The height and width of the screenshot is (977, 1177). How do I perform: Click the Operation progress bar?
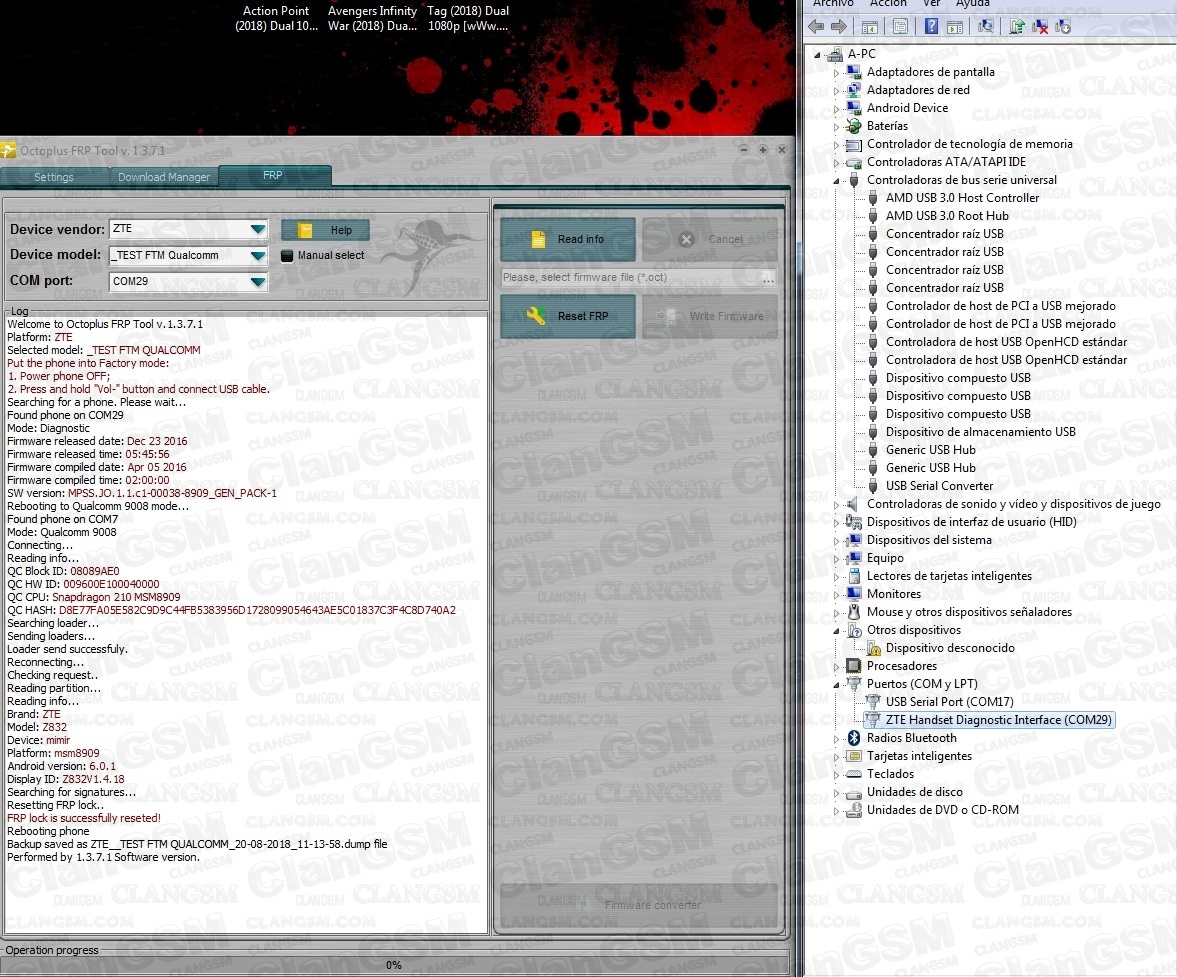click(395, 965)
